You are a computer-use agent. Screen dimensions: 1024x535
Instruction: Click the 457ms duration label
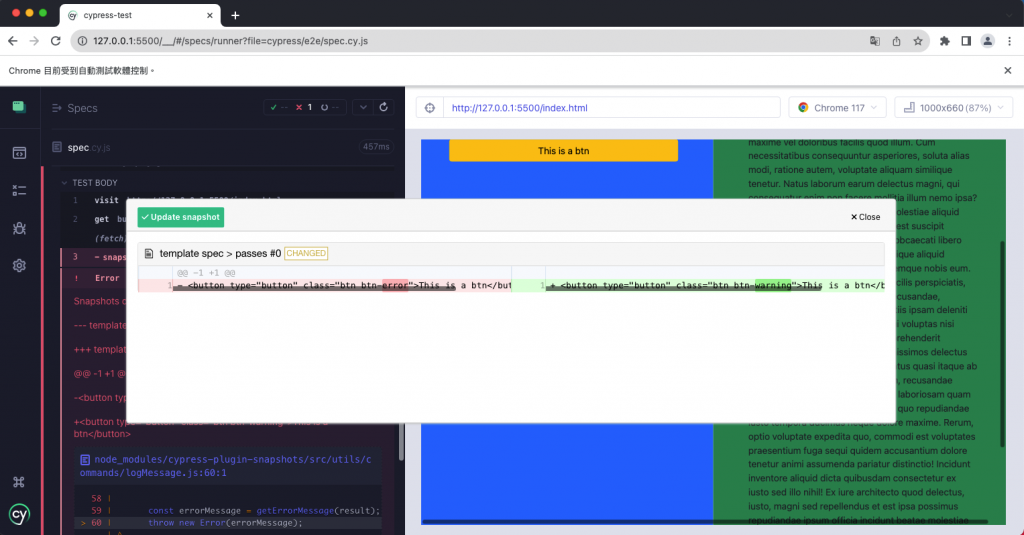376,147
